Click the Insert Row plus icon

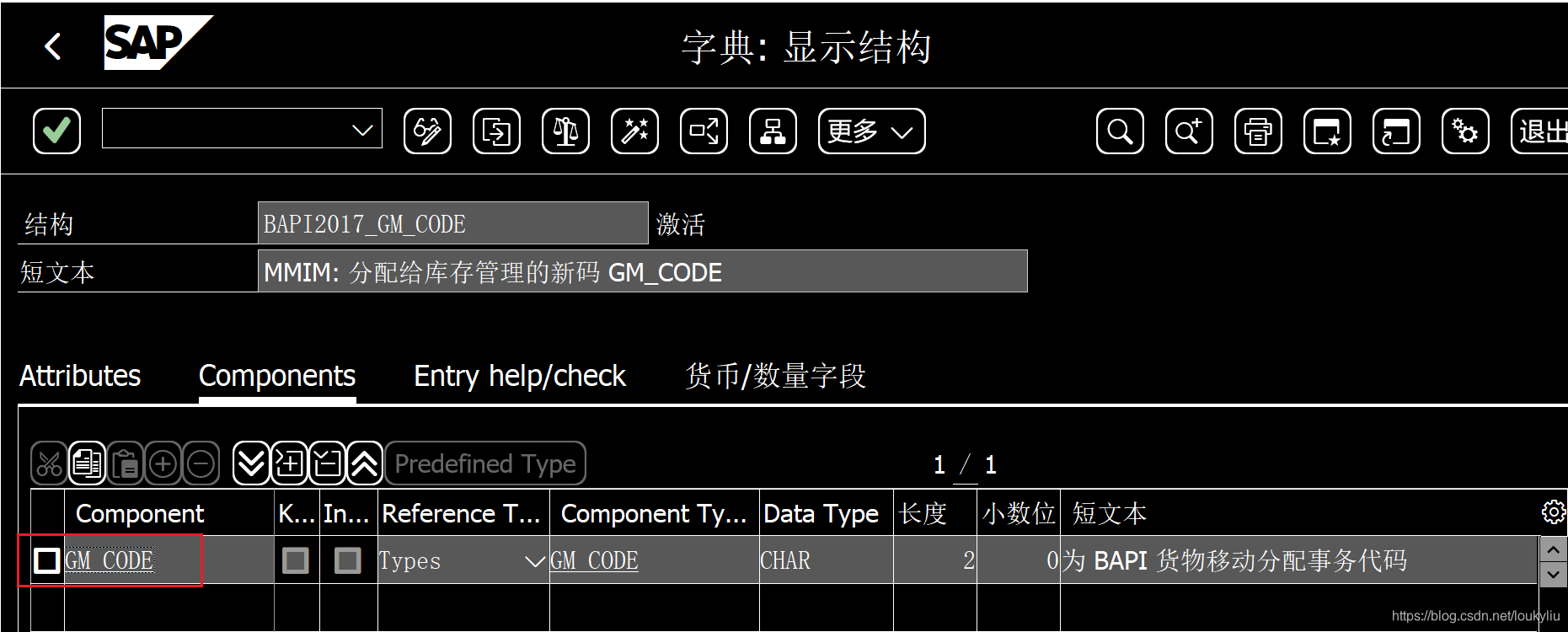[x=163, y=463]
